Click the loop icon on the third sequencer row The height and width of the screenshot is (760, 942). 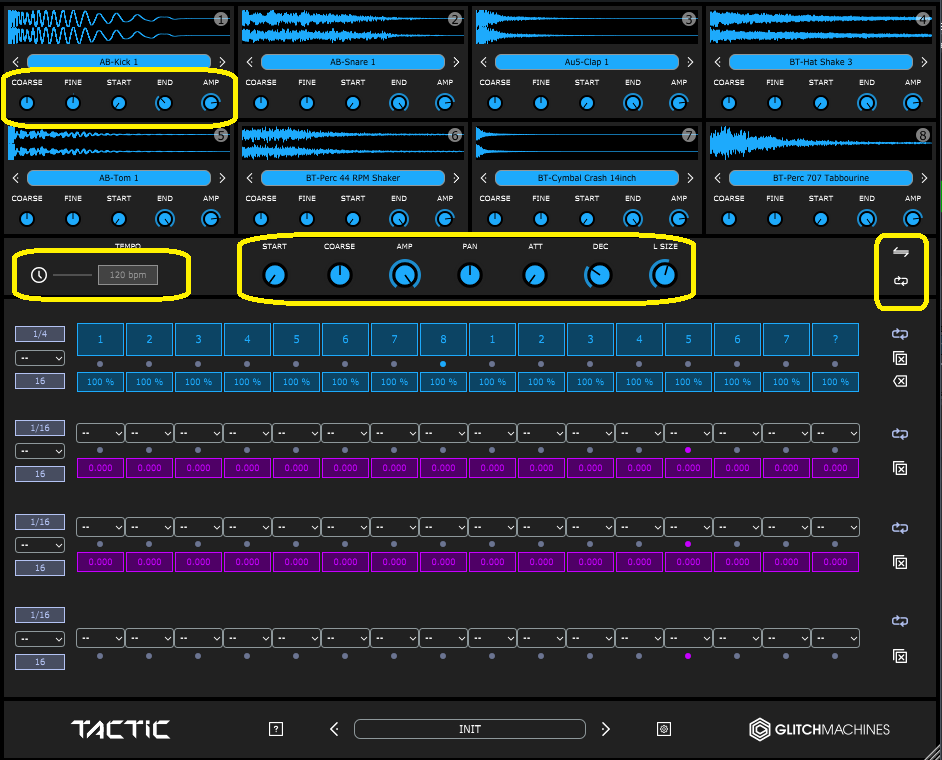[900, 528]
